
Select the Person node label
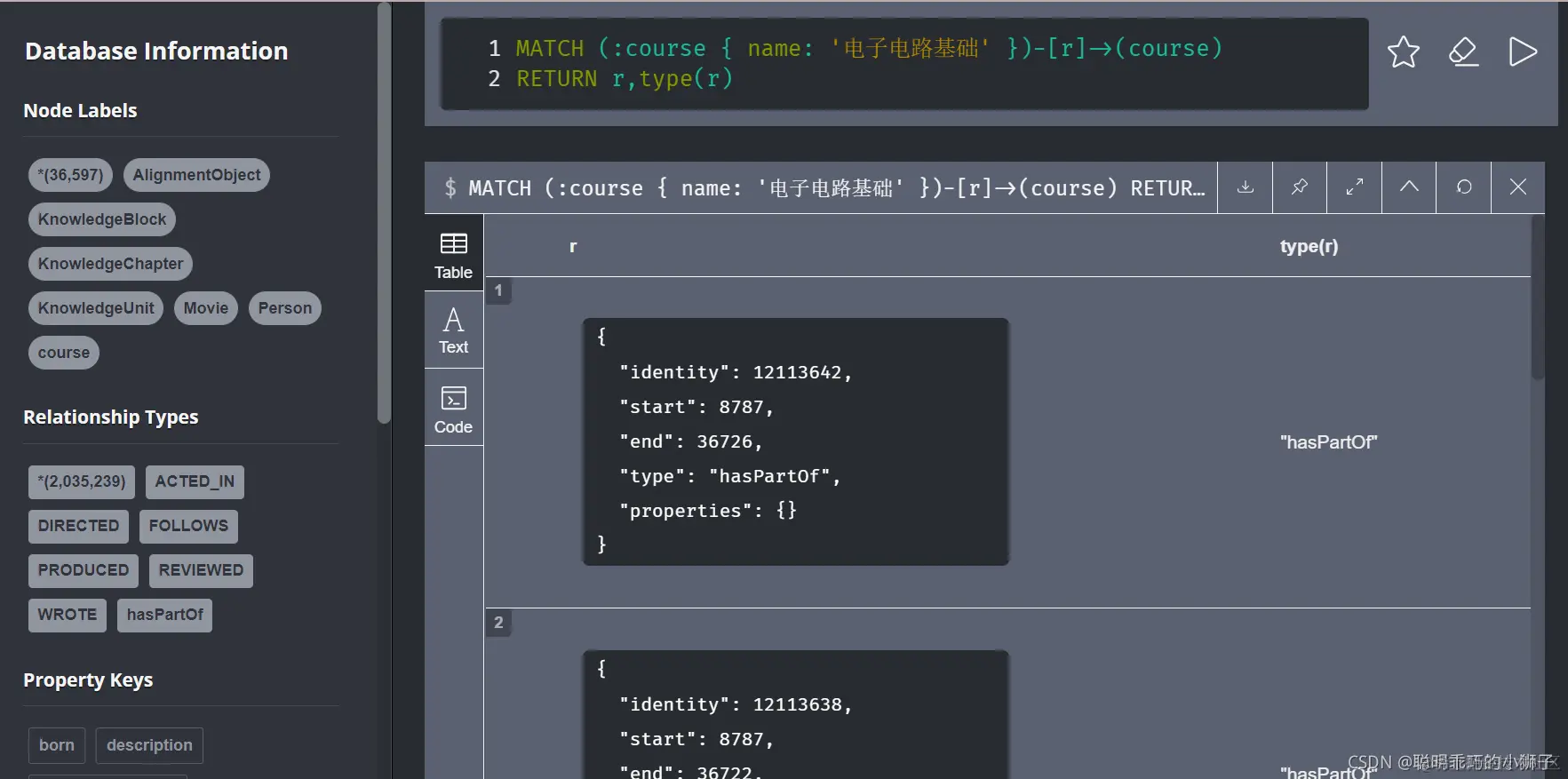pyautogui.click(x=285, y=308)
